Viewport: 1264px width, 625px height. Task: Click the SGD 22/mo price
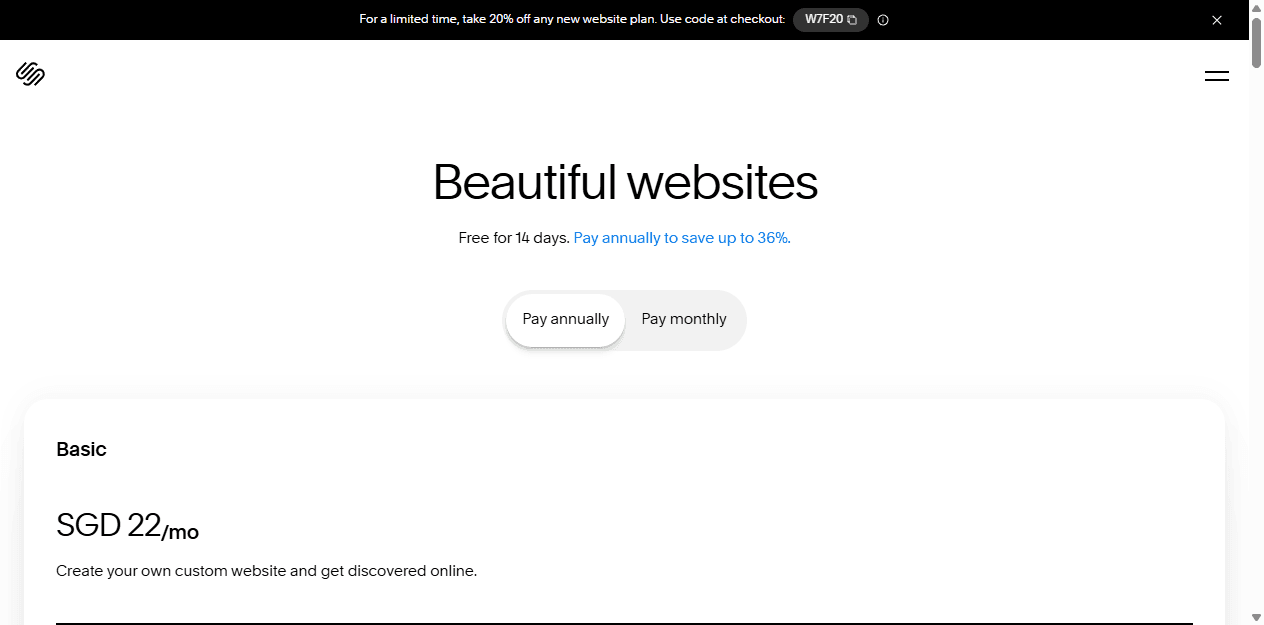[127, 525]
